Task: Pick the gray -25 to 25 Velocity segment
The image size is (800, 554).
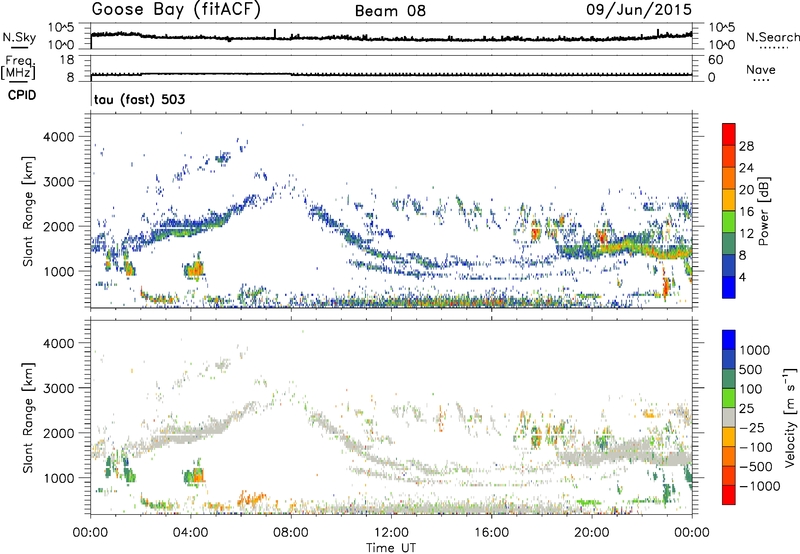Action: point(729,417)
